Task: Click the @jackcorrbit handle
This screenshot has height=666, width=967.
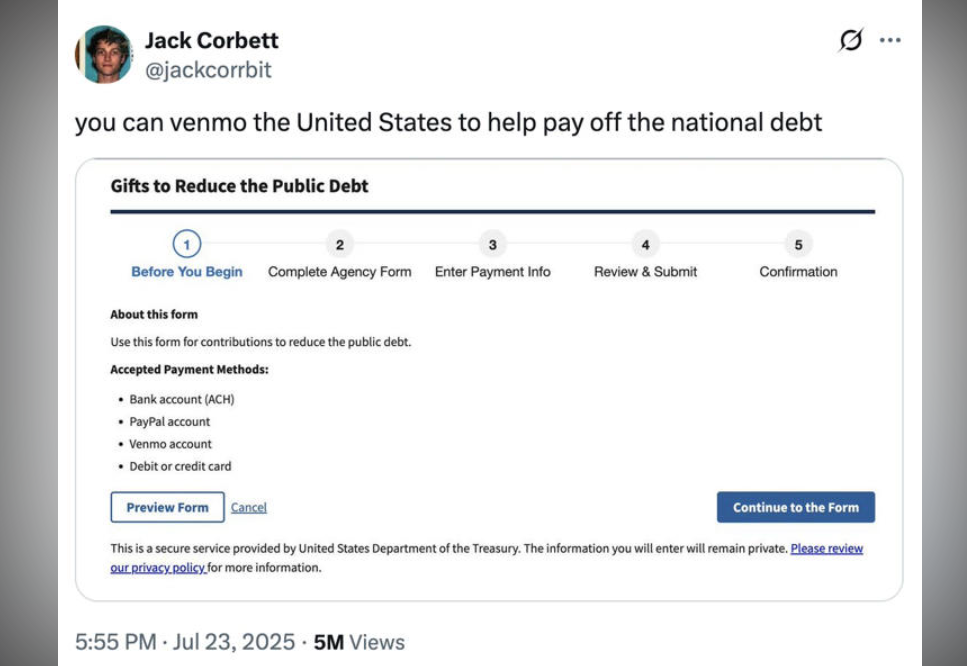Action: [x=207, y=70]
